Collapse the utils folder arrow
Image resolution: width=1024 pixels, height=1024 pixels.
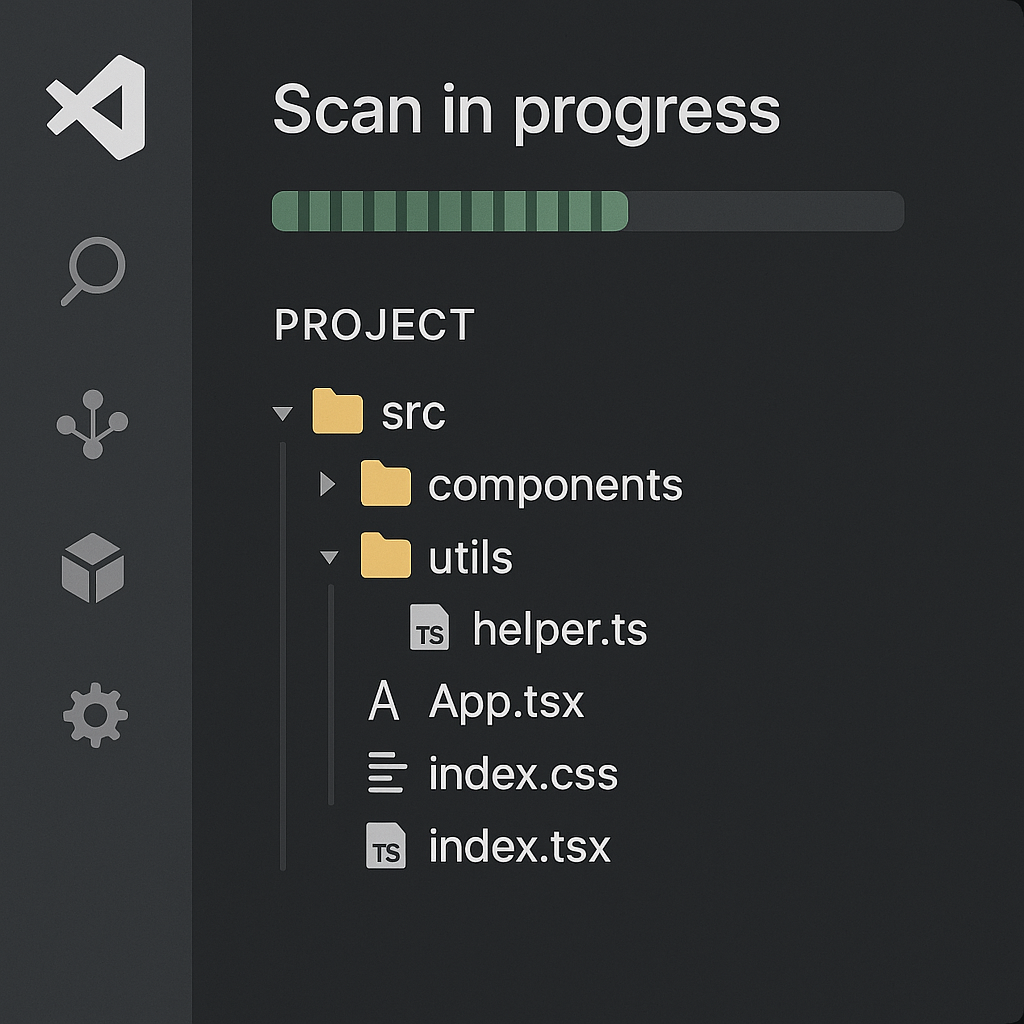pos(329,557)
